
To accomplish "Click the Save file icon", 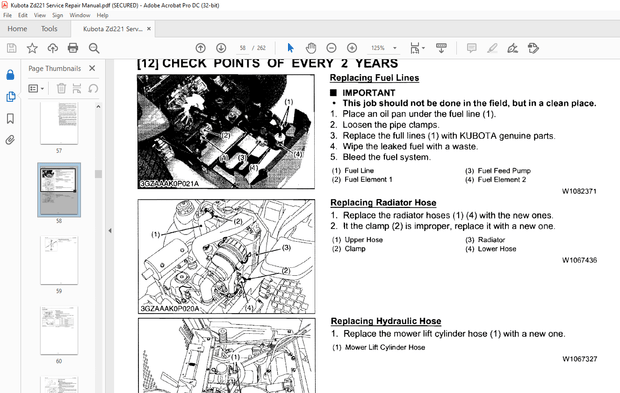I will coord(11,48).
